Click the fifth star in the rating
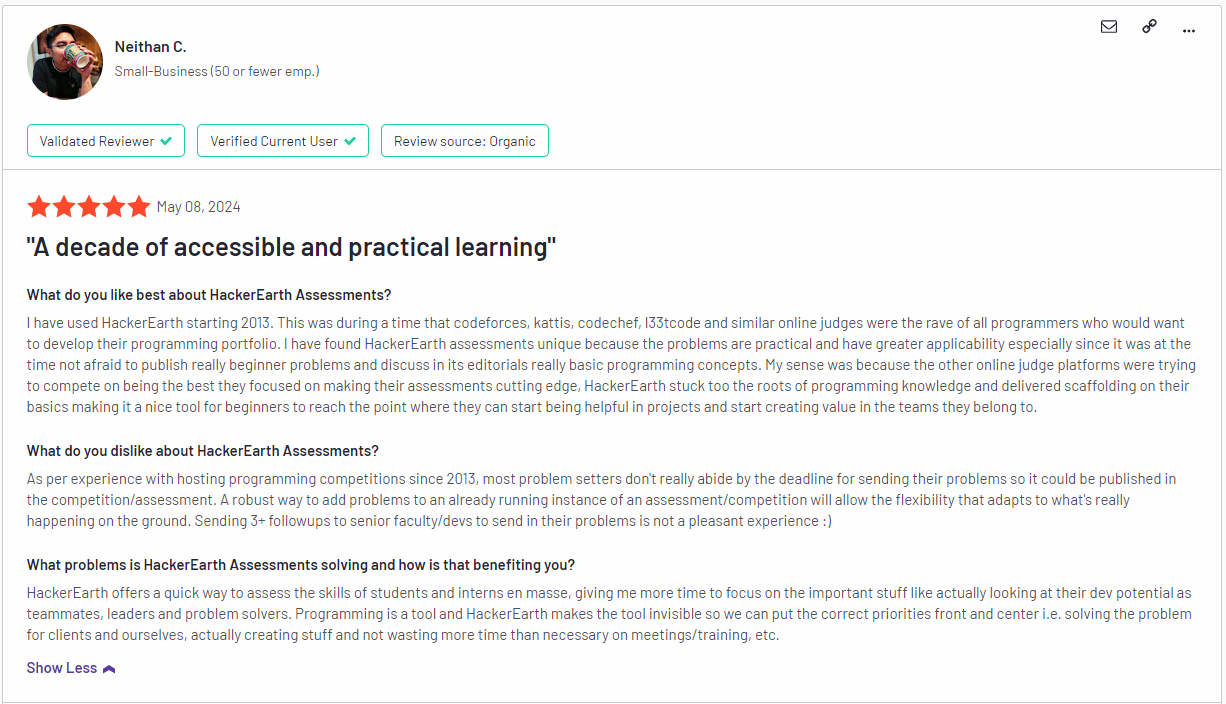The image size is (1226, 704). click(139, 206)
